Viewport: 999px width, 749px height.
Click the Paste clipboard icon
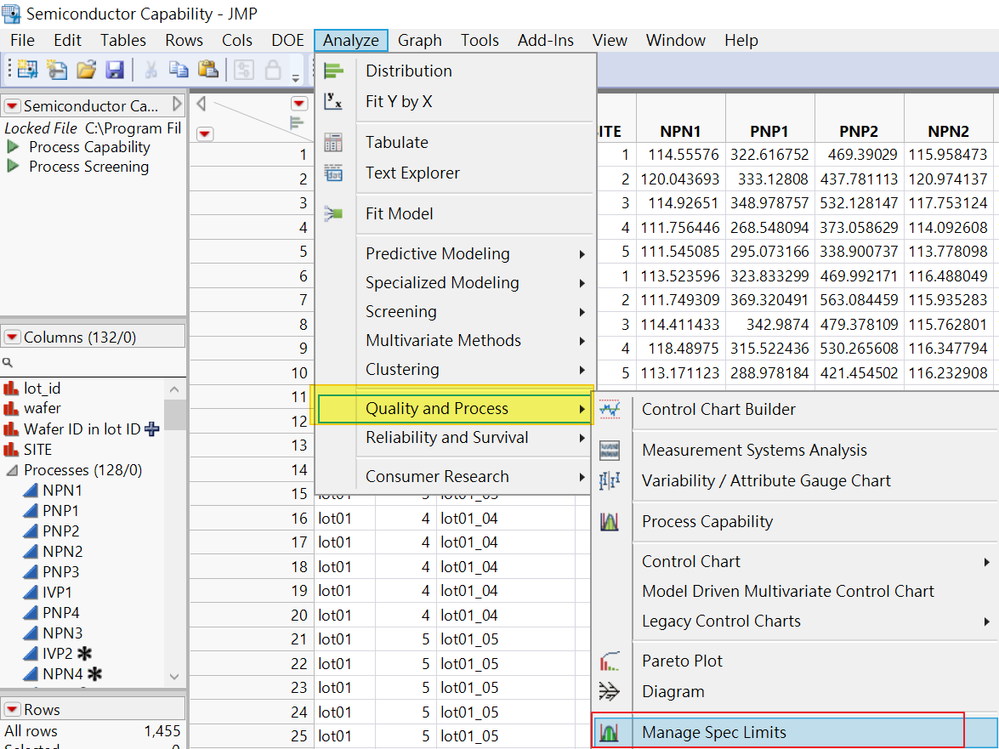[x=208, y=70]
